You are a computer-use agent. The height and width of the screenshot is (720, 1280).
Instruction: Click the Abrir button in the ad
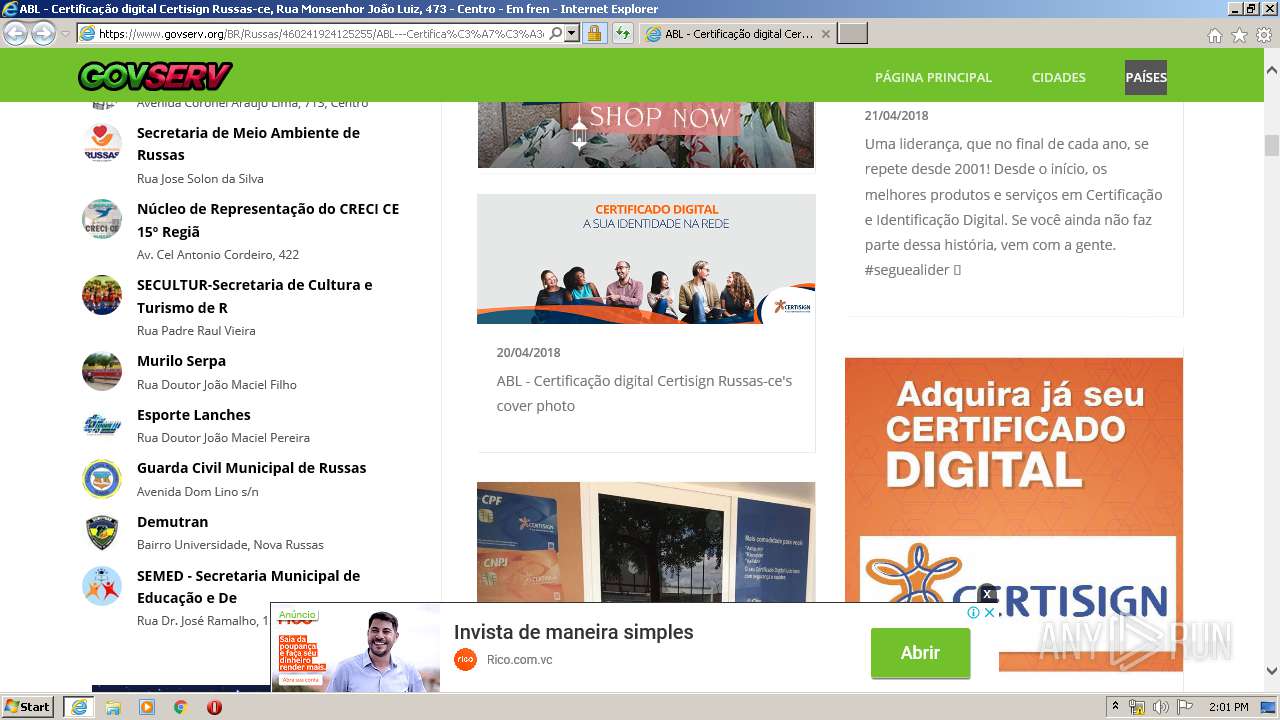[x=920, y=653]
